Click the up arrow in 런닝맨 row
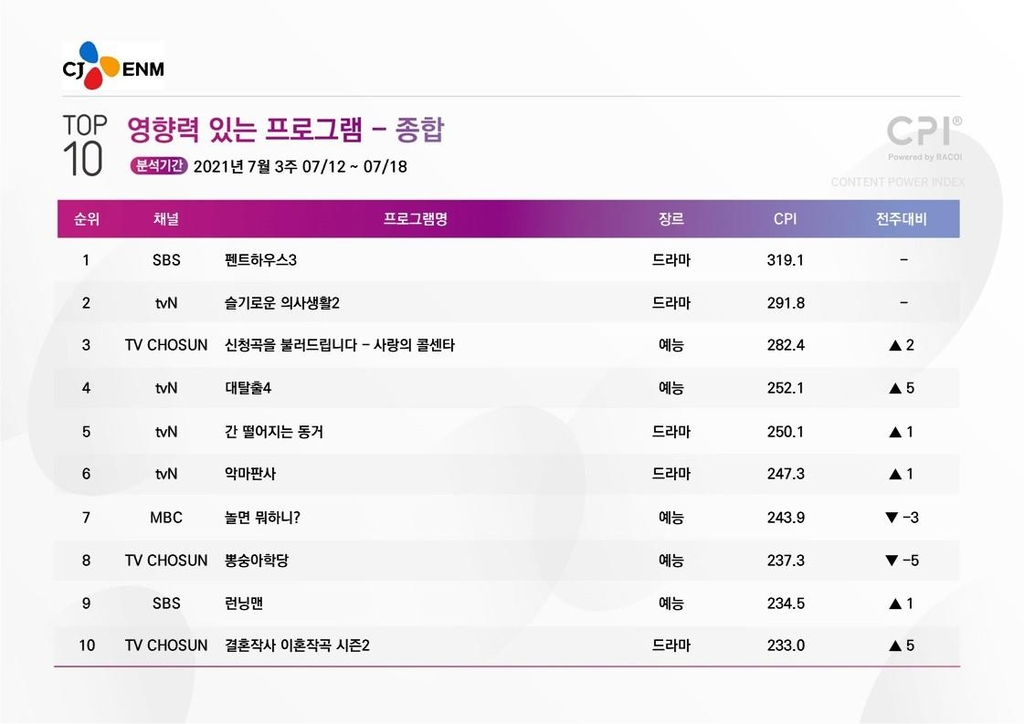Screen dimensions: 1024x724 pos(894,603)
